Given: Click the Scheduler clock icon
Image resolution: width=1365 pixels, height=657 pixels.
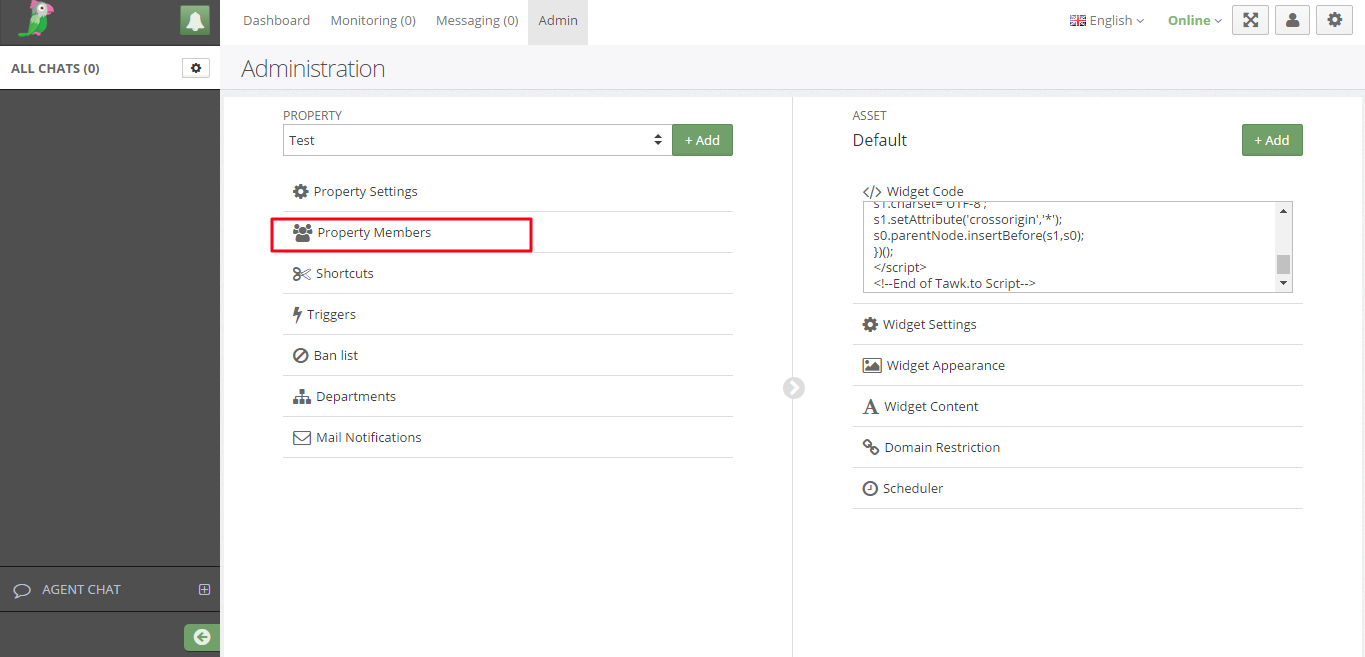Looking at the screenshot, I should 870,488.
